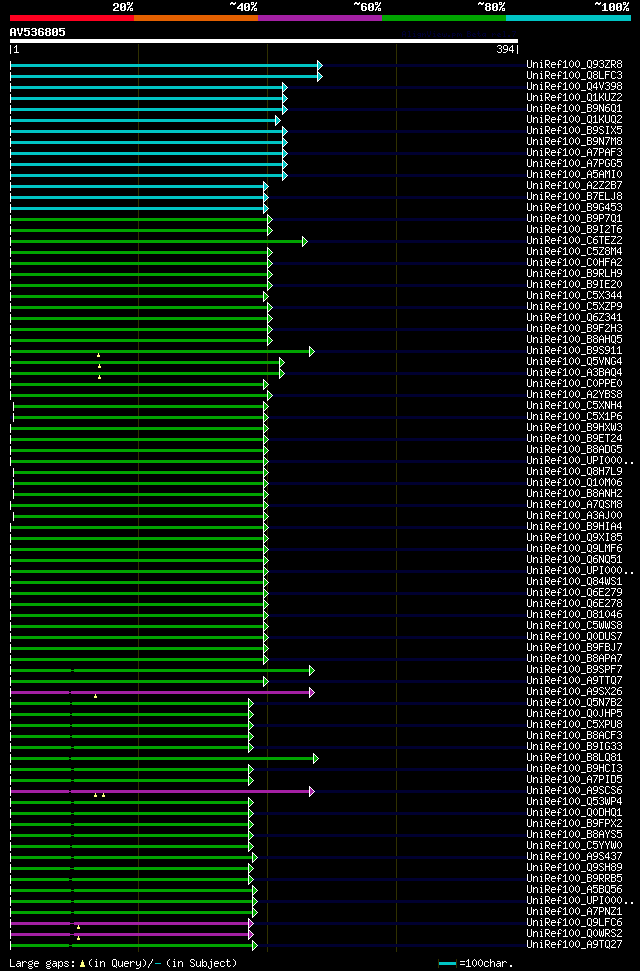
Task: Click the yellow gap marker under UniRef100_Q9LFC6 bar
Action: (78, 927)
